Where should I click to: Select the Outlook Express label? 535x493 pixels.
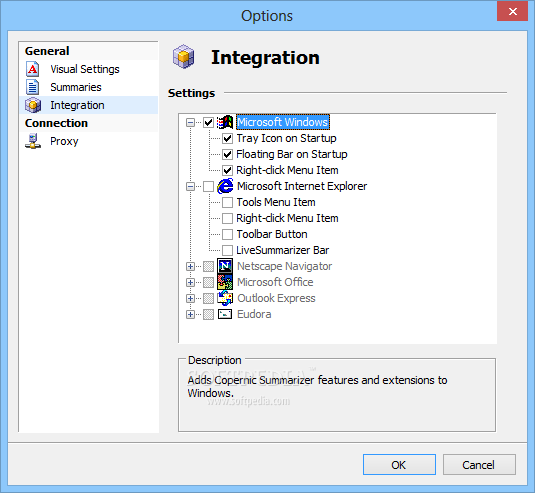point(276,298)
